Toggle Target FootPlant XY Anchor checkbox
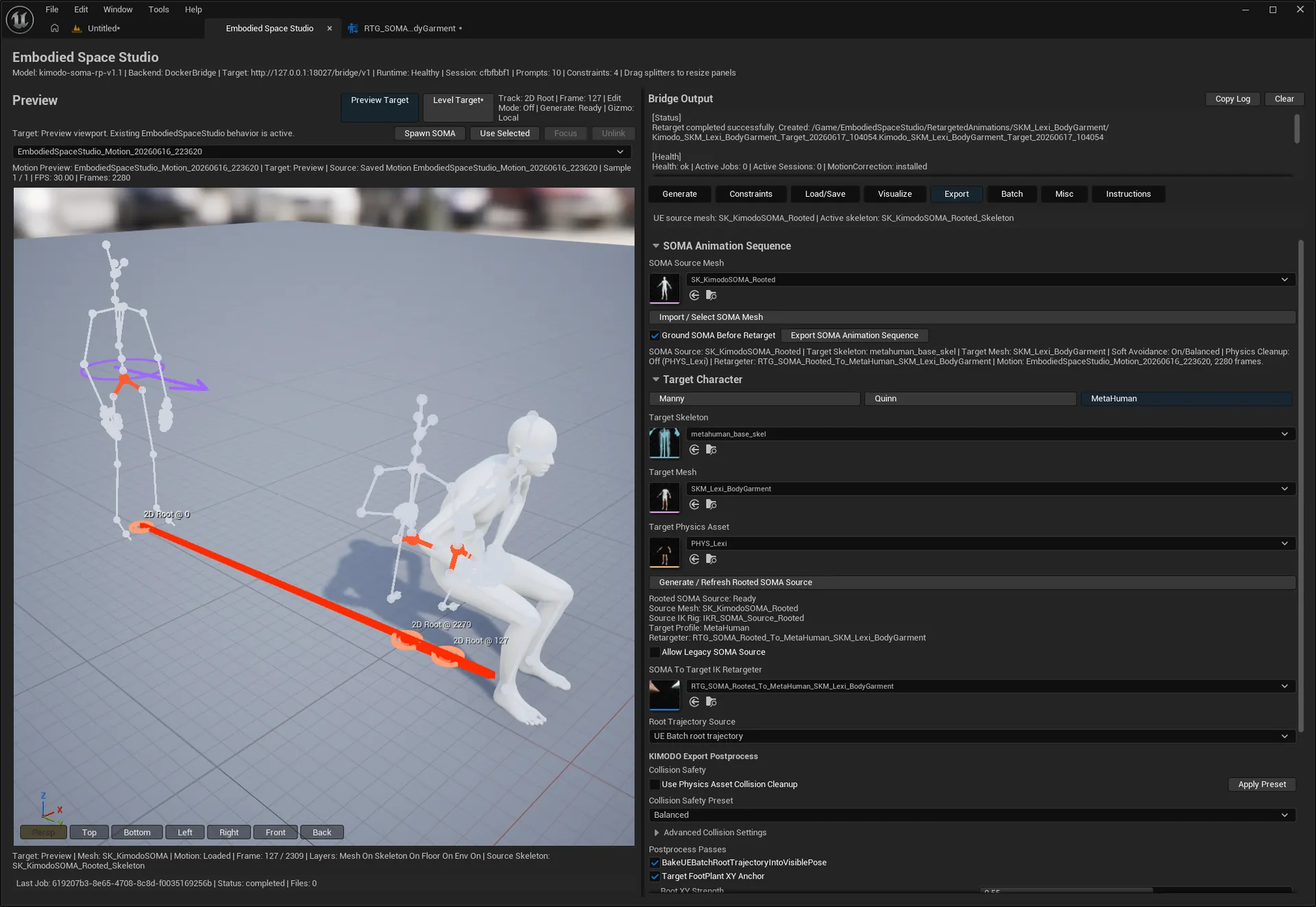Image resolution: width=1316 pixels, height=907 pixels. pyautogui.click(x=655, y=877)
